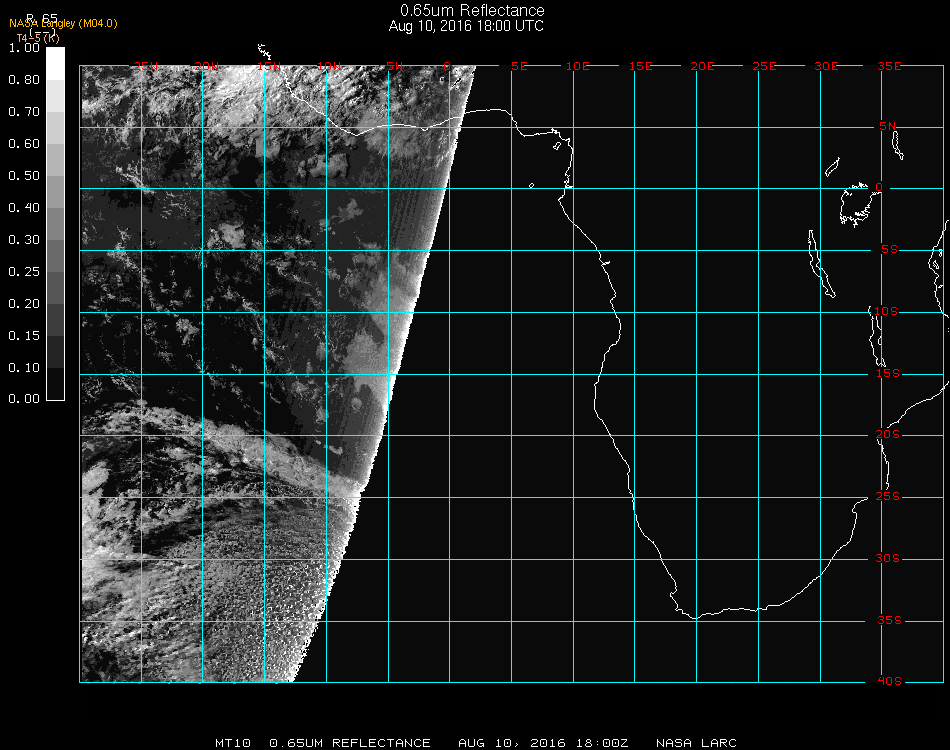Click the 20S latitude label

(x=888, y=435)
